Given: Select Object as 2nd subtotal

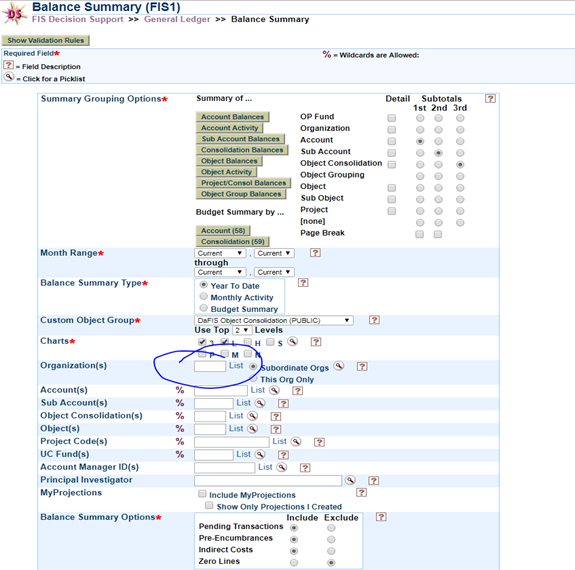Looking at the screenshot, I should (x=438, y=188).
